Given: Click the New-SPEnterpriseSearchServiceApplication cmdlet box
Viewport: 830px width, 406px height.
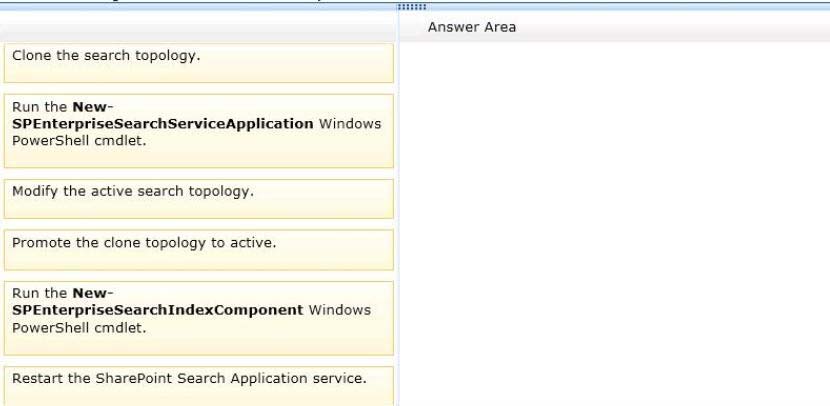Looking at the screenshot, I should 198,131.
